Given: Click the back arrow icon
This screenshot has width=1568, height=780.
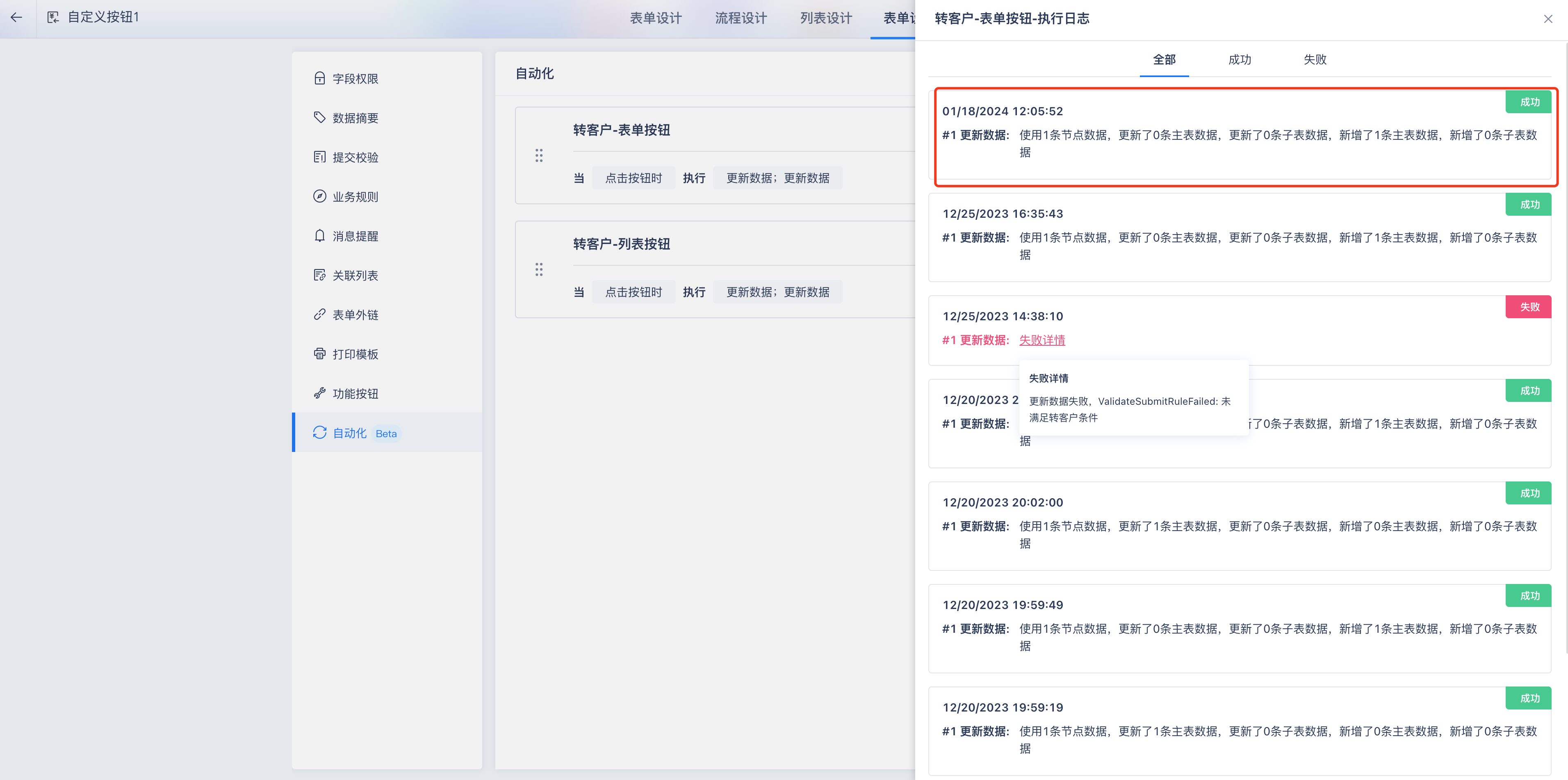Looking at the screenshot, I should click(x=16, y=18).
